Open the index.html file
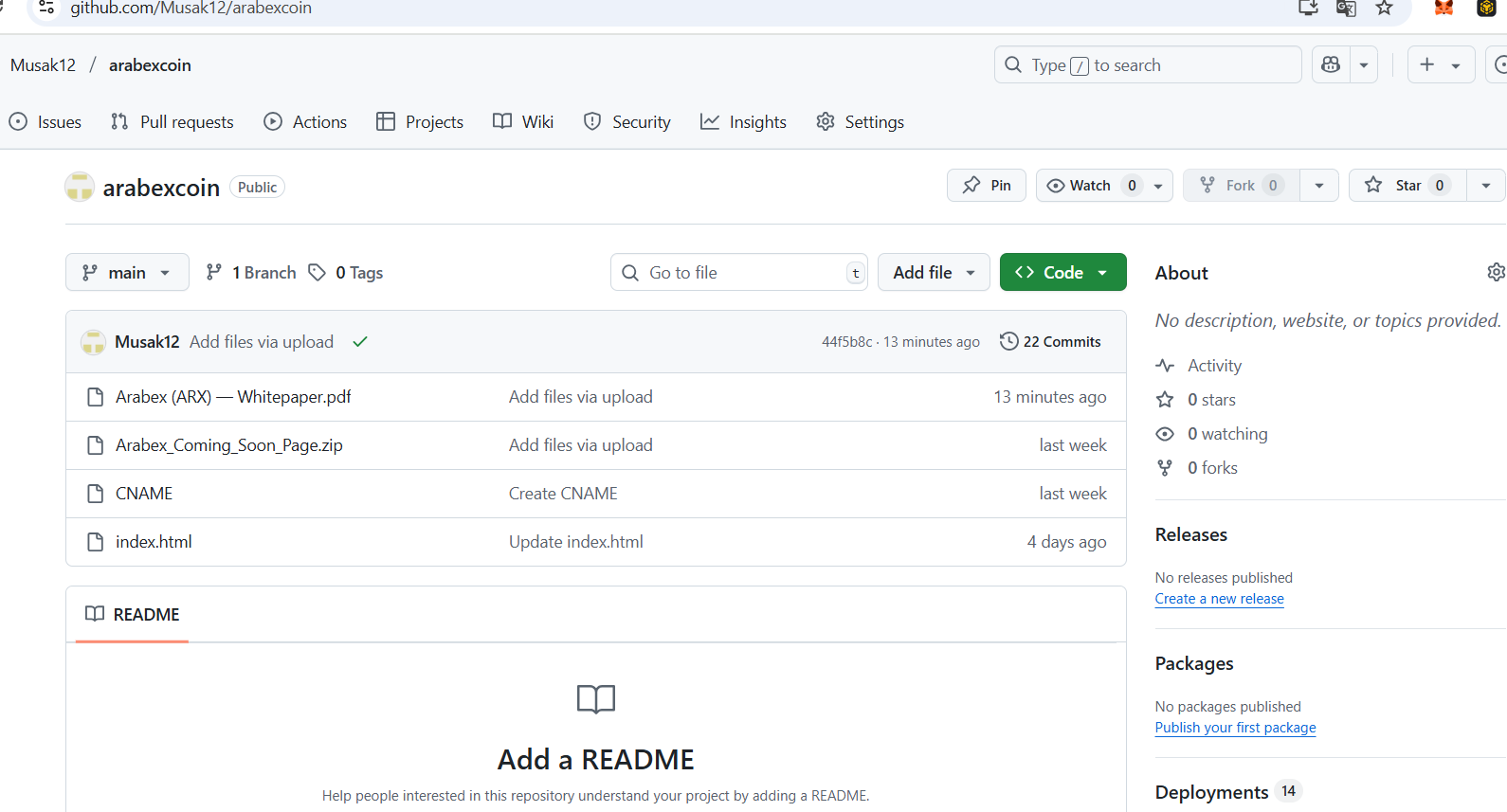 point(154,542)
